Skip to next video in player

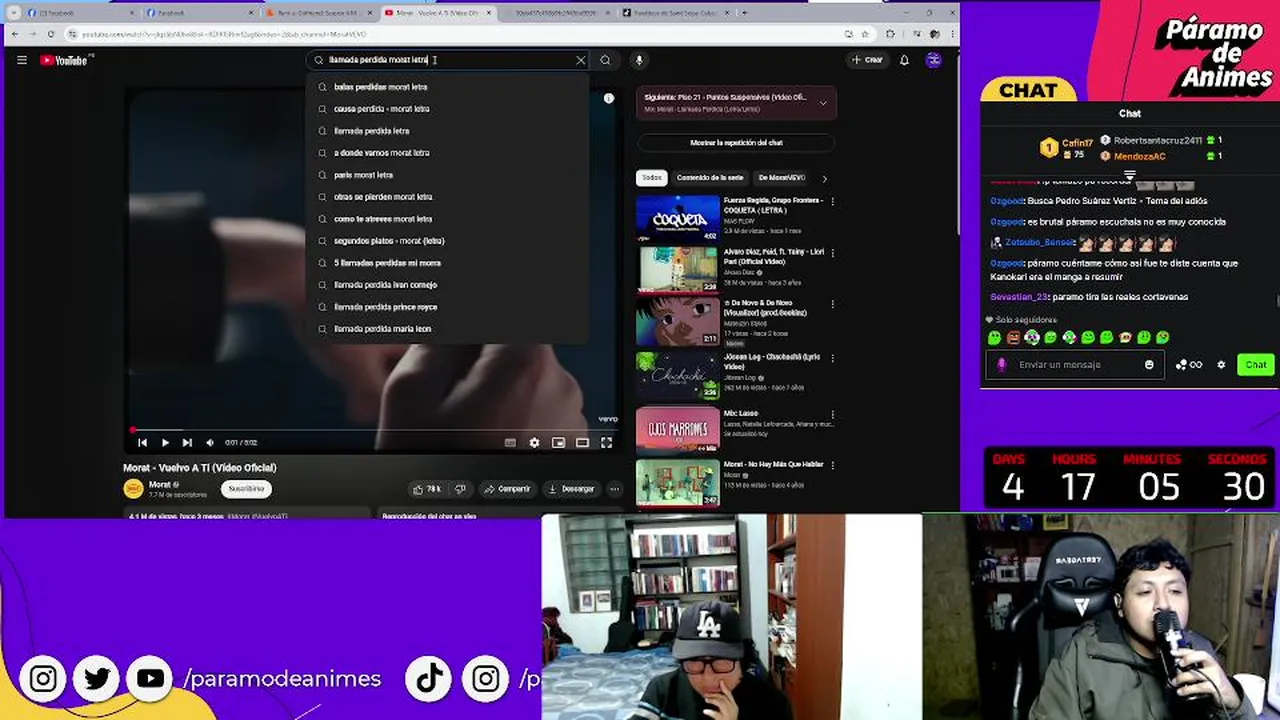coord(187,442)
